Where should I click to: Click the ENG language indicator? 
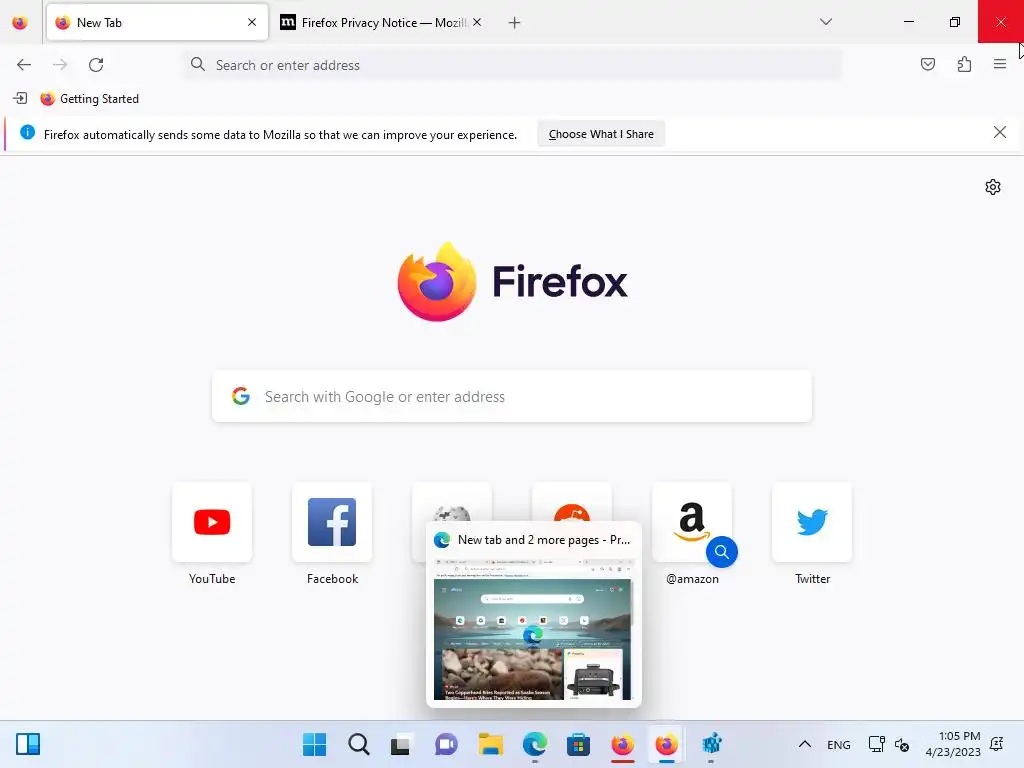tap(839, 744)
